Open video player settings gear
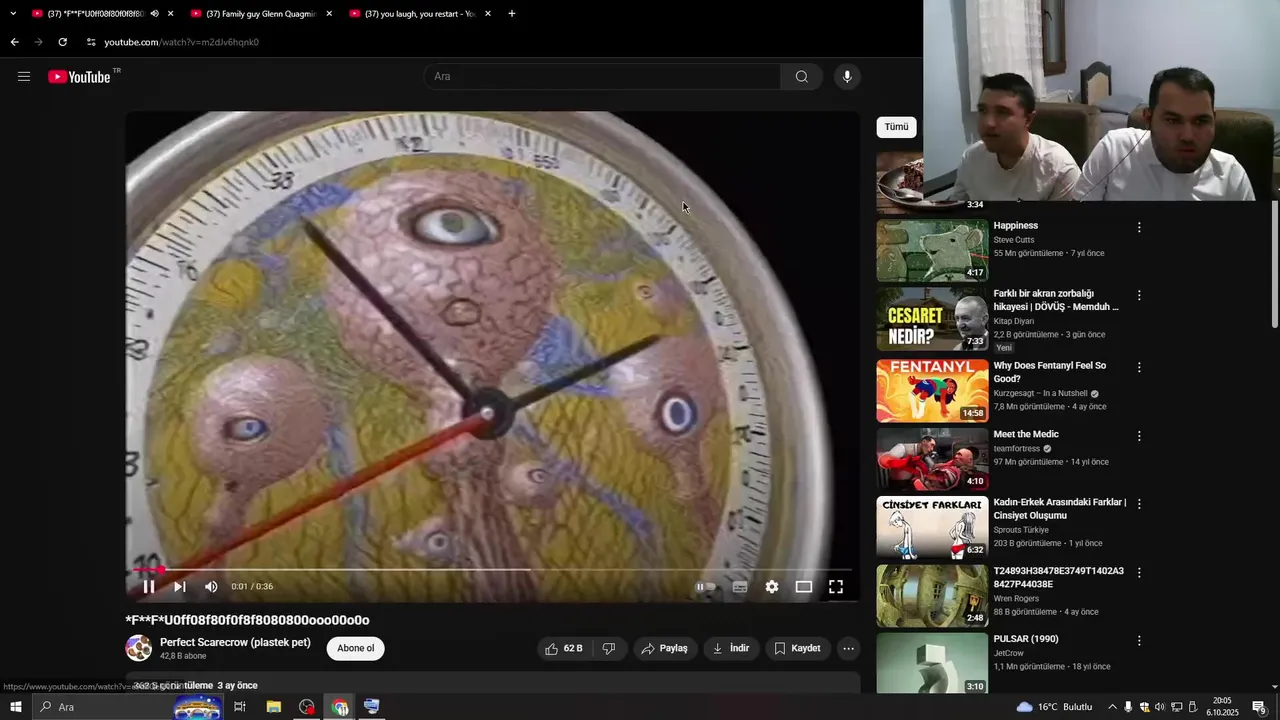1280x720 pixels. point(772,587)
